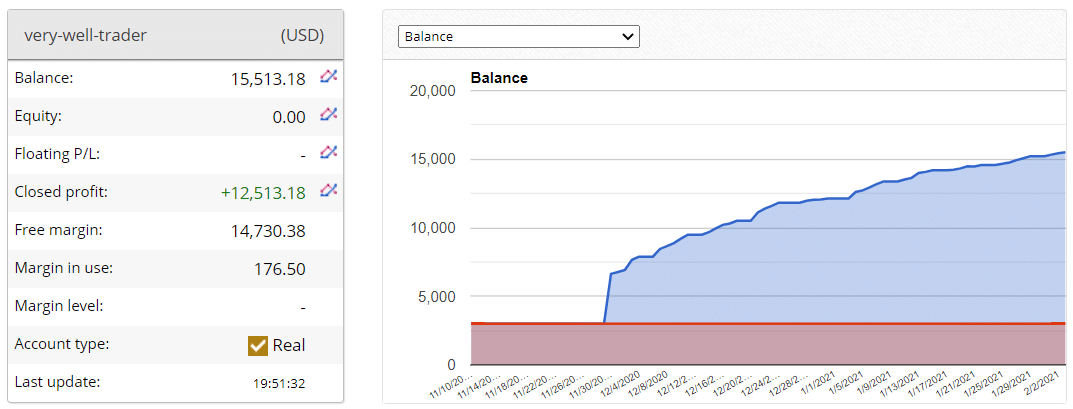1073x409 pixels.
Task: Click the bold Balance chart title
Action: pos(499,78)
